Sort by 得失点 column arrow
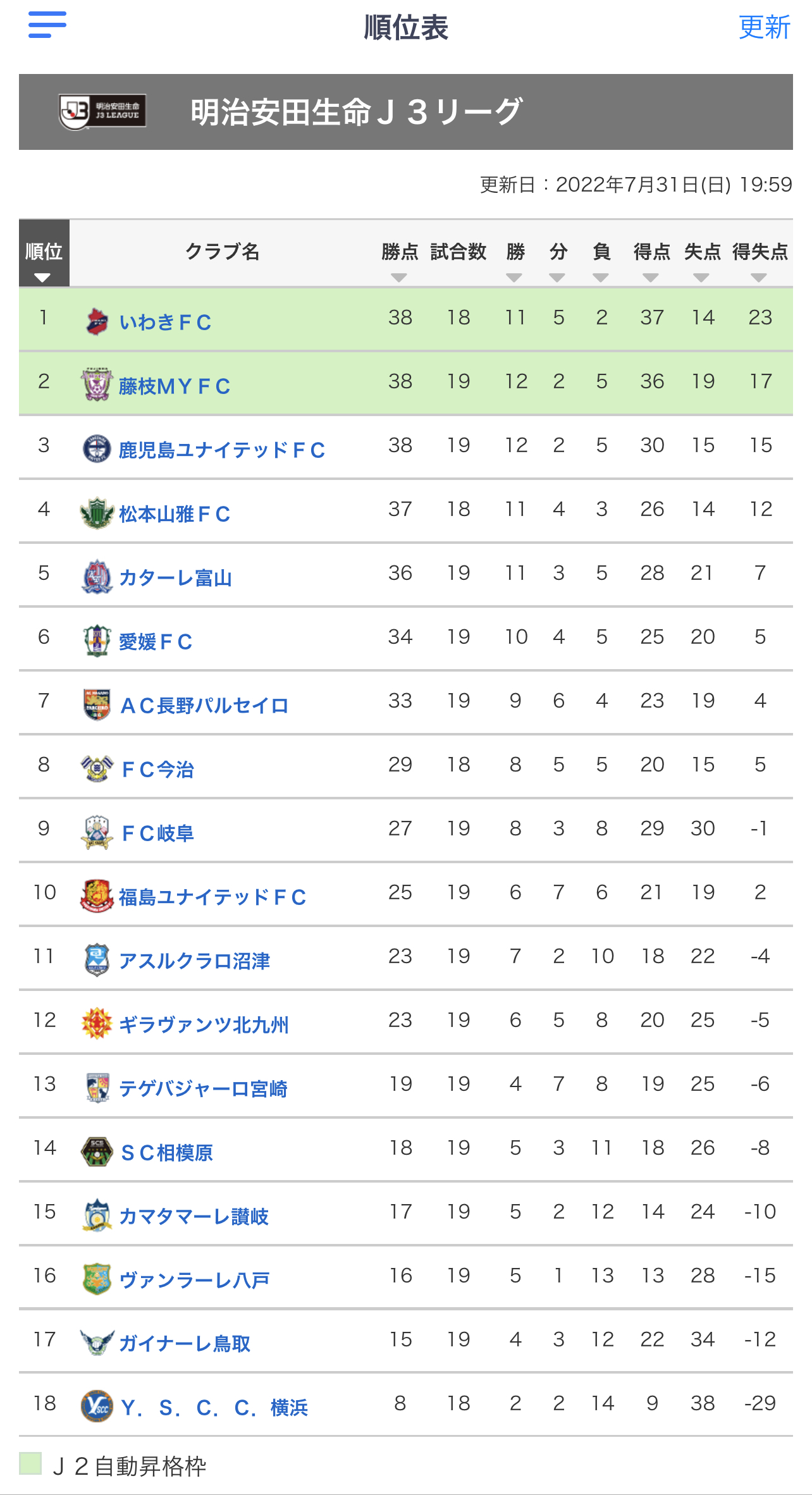 point(759,278)
